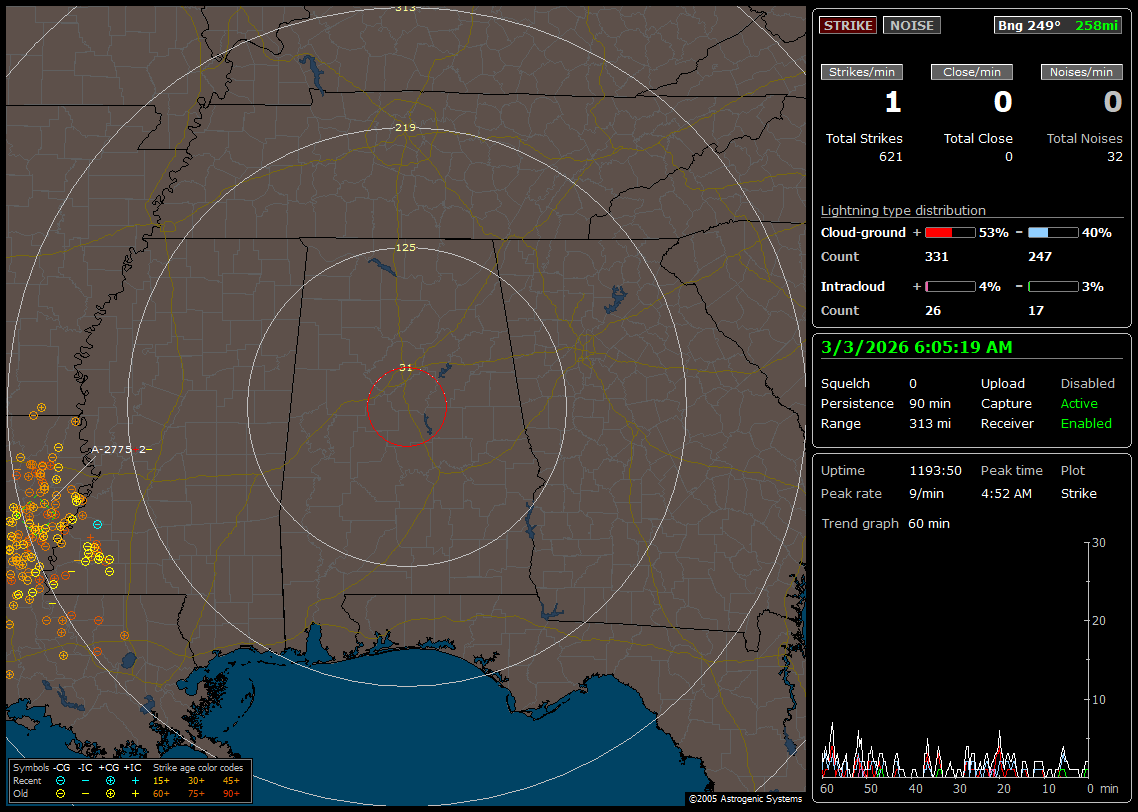This screenshot has width=1138, height=812.
Task: Click the green date and time display
Action: click(x=916, y=347)
